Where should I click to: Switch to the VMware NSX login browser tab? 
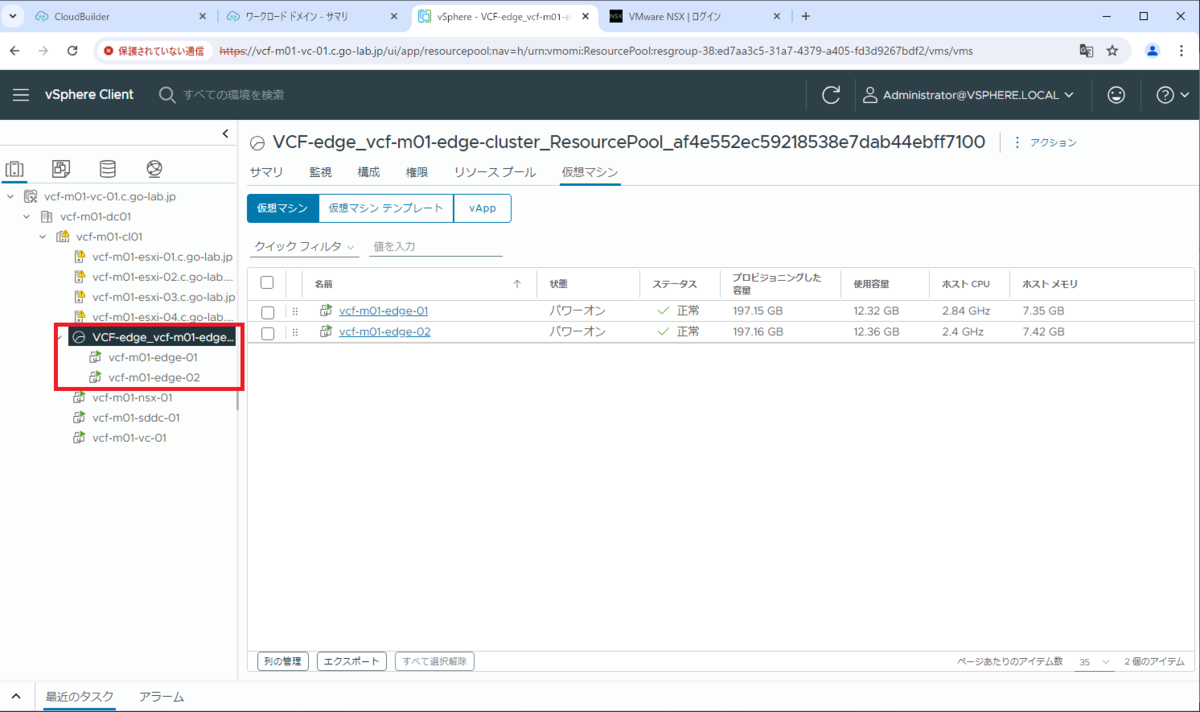pos(693,17)
